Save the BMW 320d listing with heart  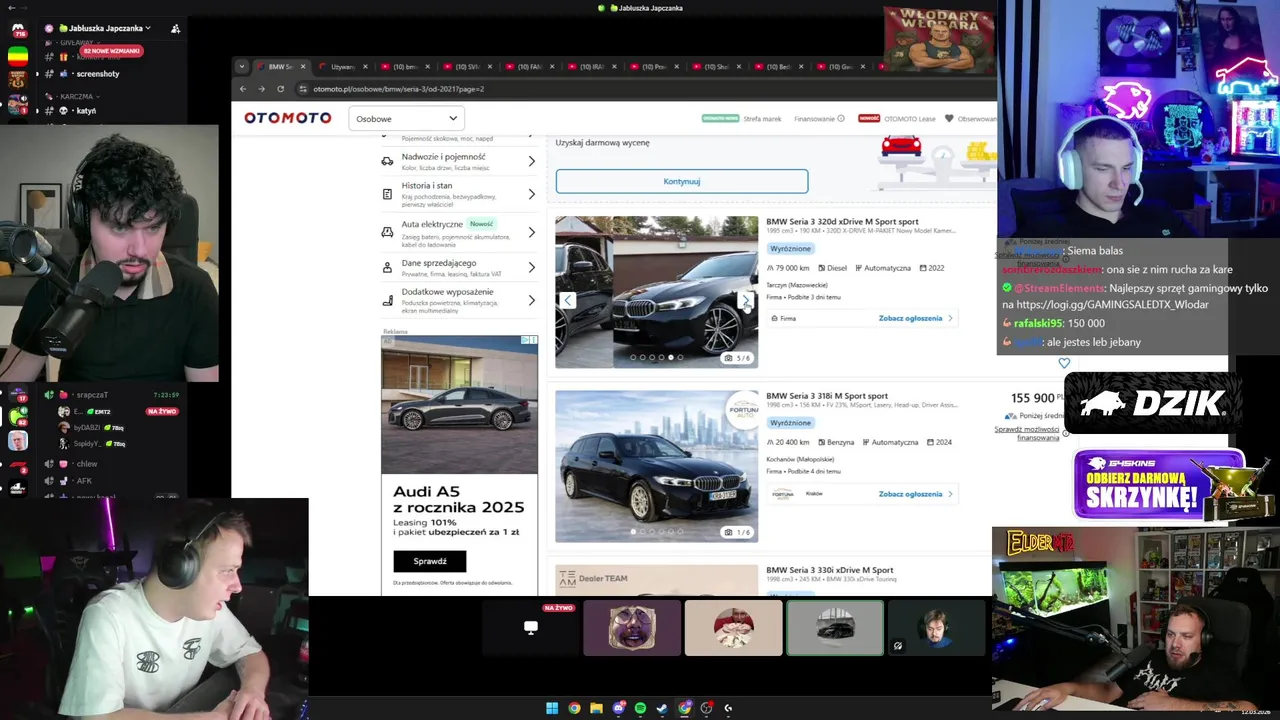pyautogui.click(x=1064, y=363)
